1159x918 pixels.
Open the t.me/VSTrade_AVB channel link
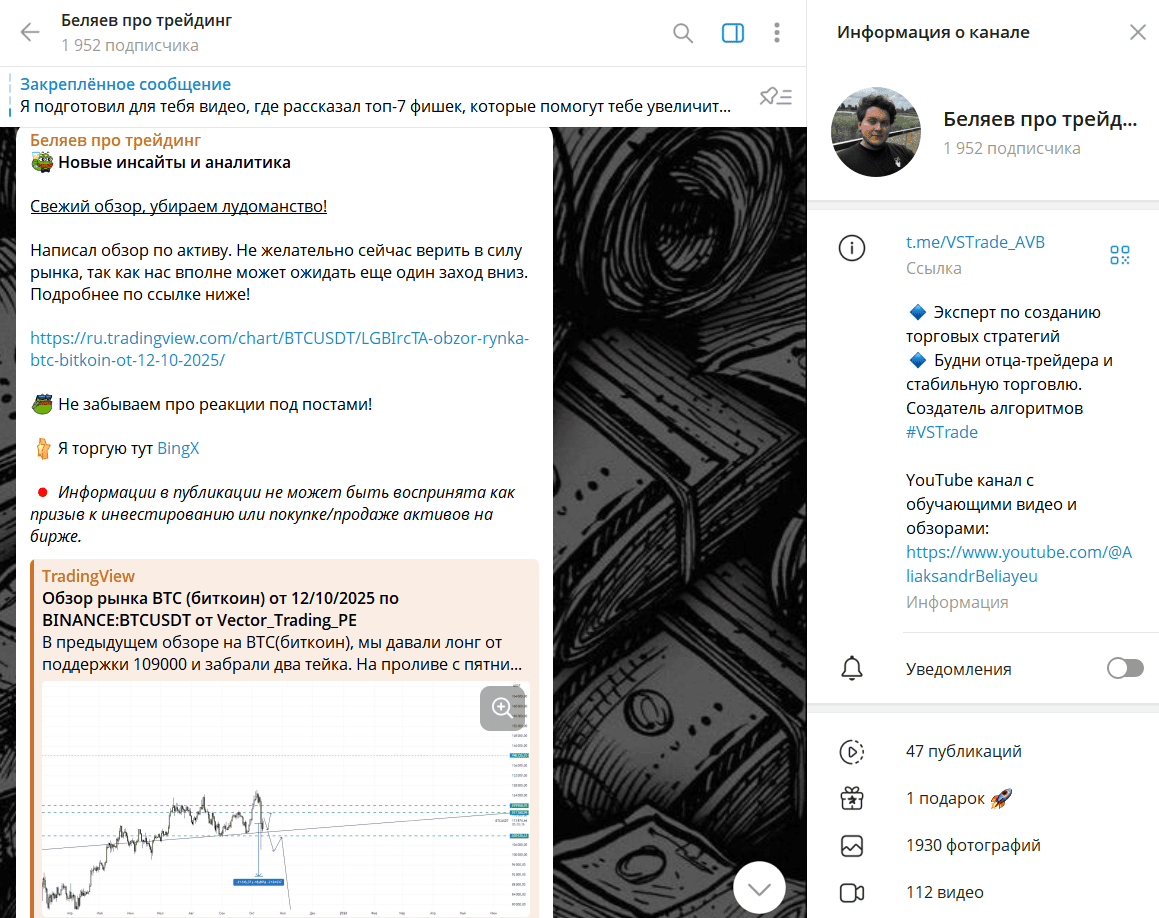point(975,242)
